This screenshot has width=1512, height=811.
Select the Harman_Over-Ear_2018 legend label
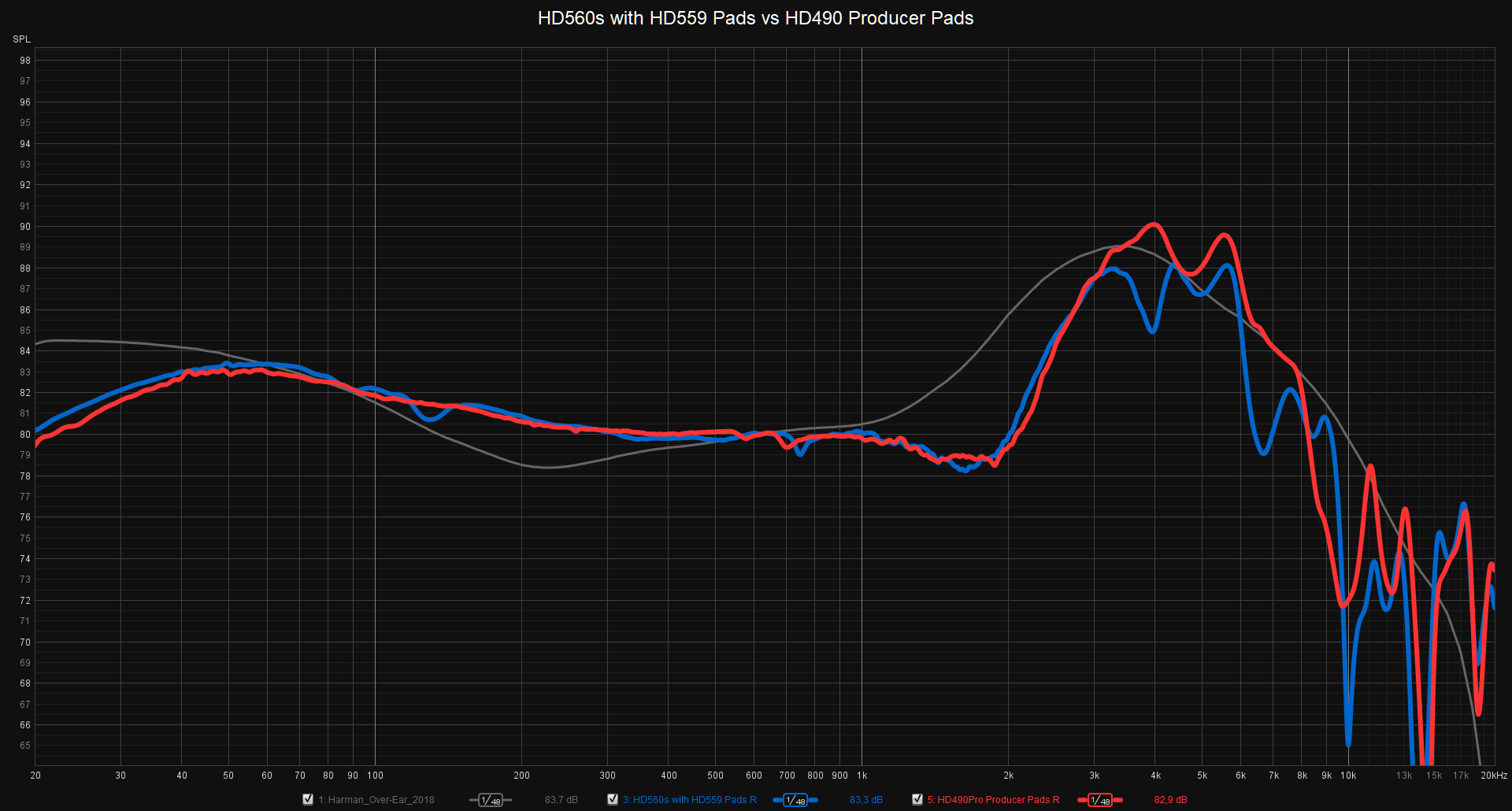pyautogui.click(x=376, y=800)
